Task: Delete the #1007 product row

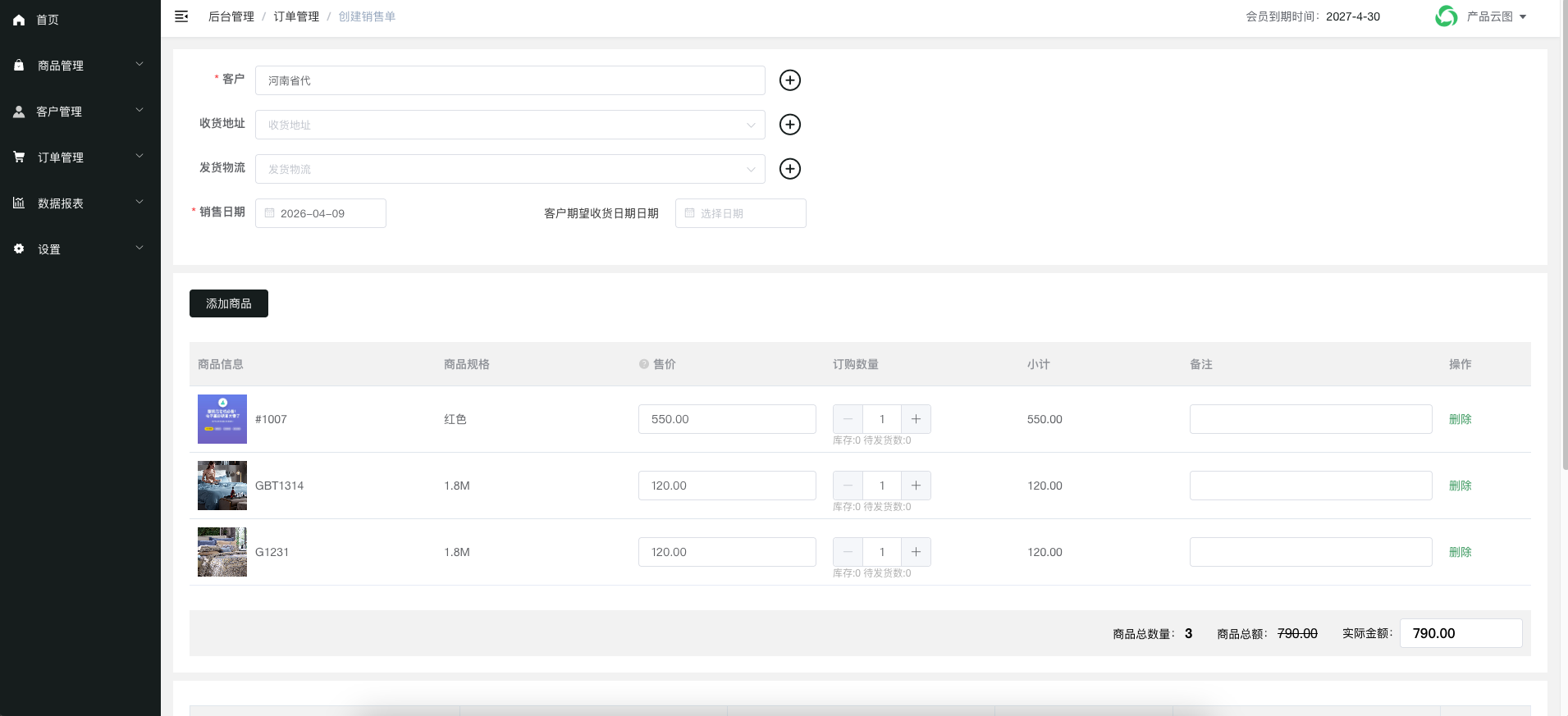Action: [1460, 419]
